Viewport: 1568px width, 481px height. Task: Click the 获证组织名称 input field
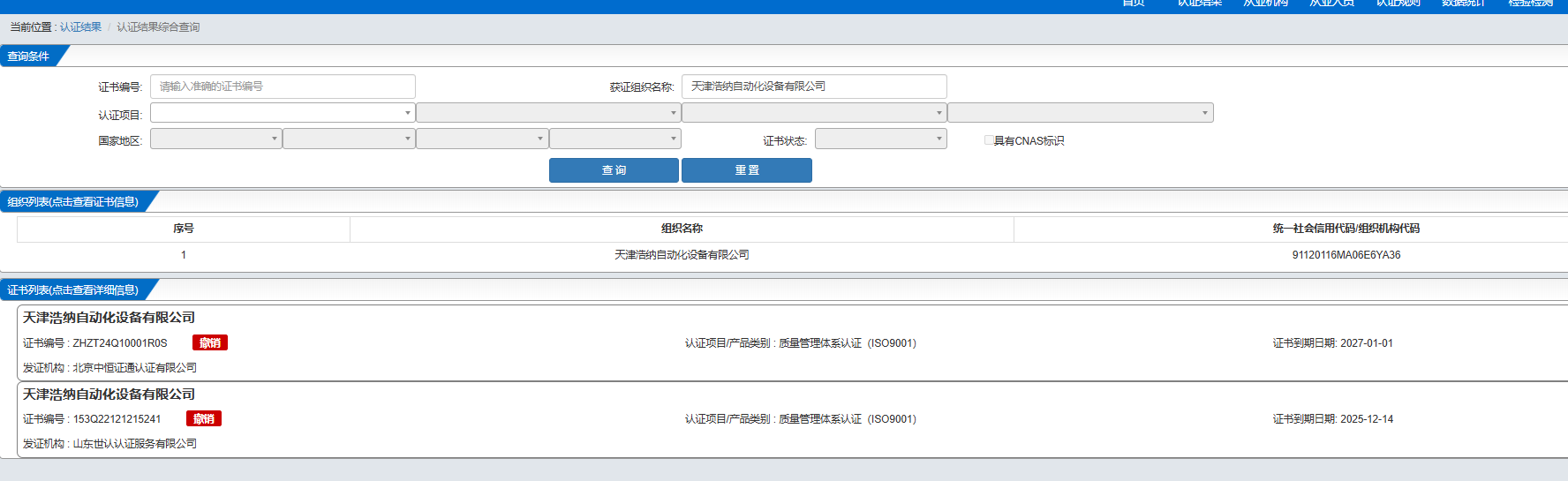coord(814,86)
